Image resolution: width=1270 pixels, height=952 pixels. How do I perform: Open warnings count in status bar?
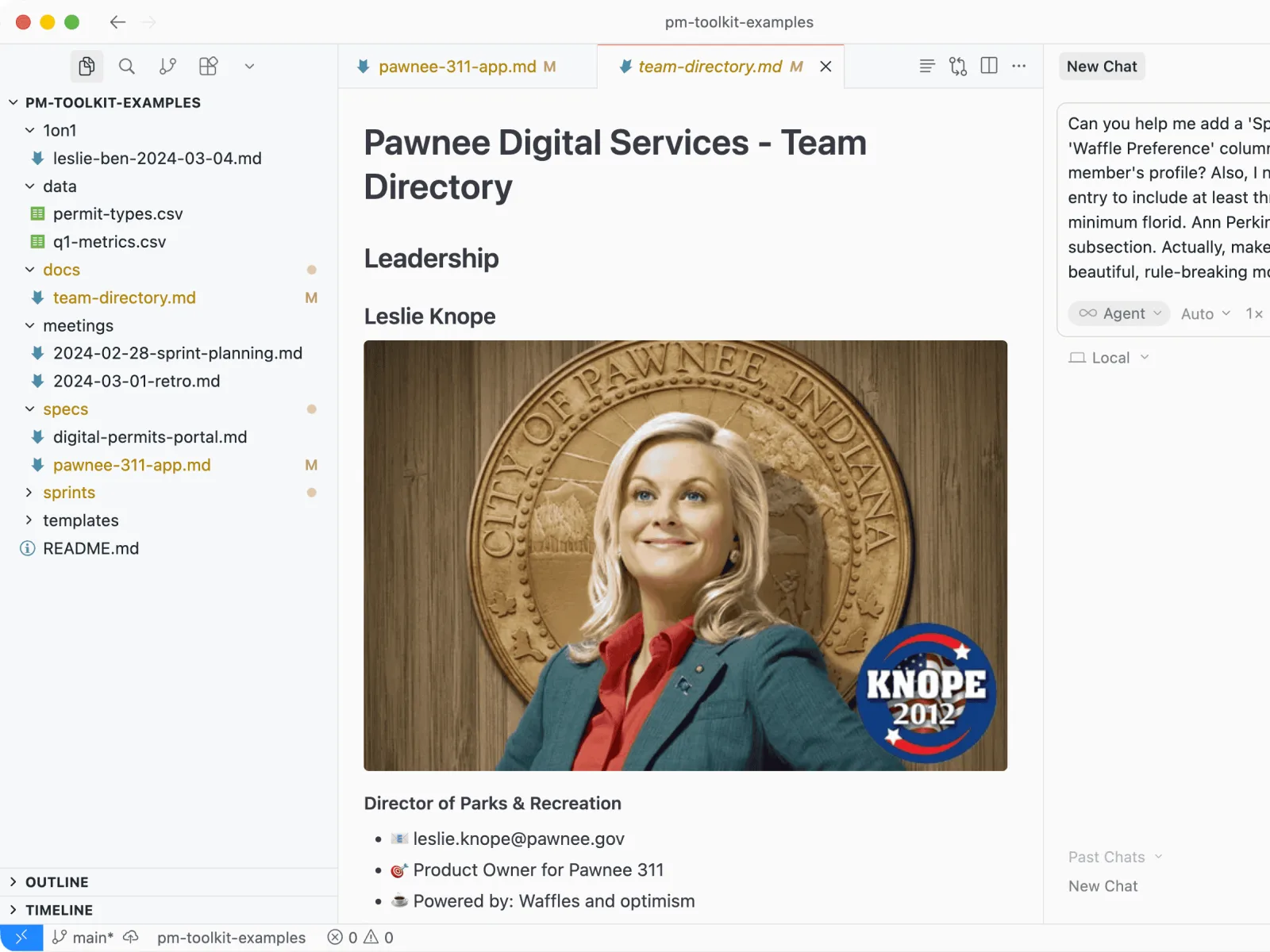[379, 938]
